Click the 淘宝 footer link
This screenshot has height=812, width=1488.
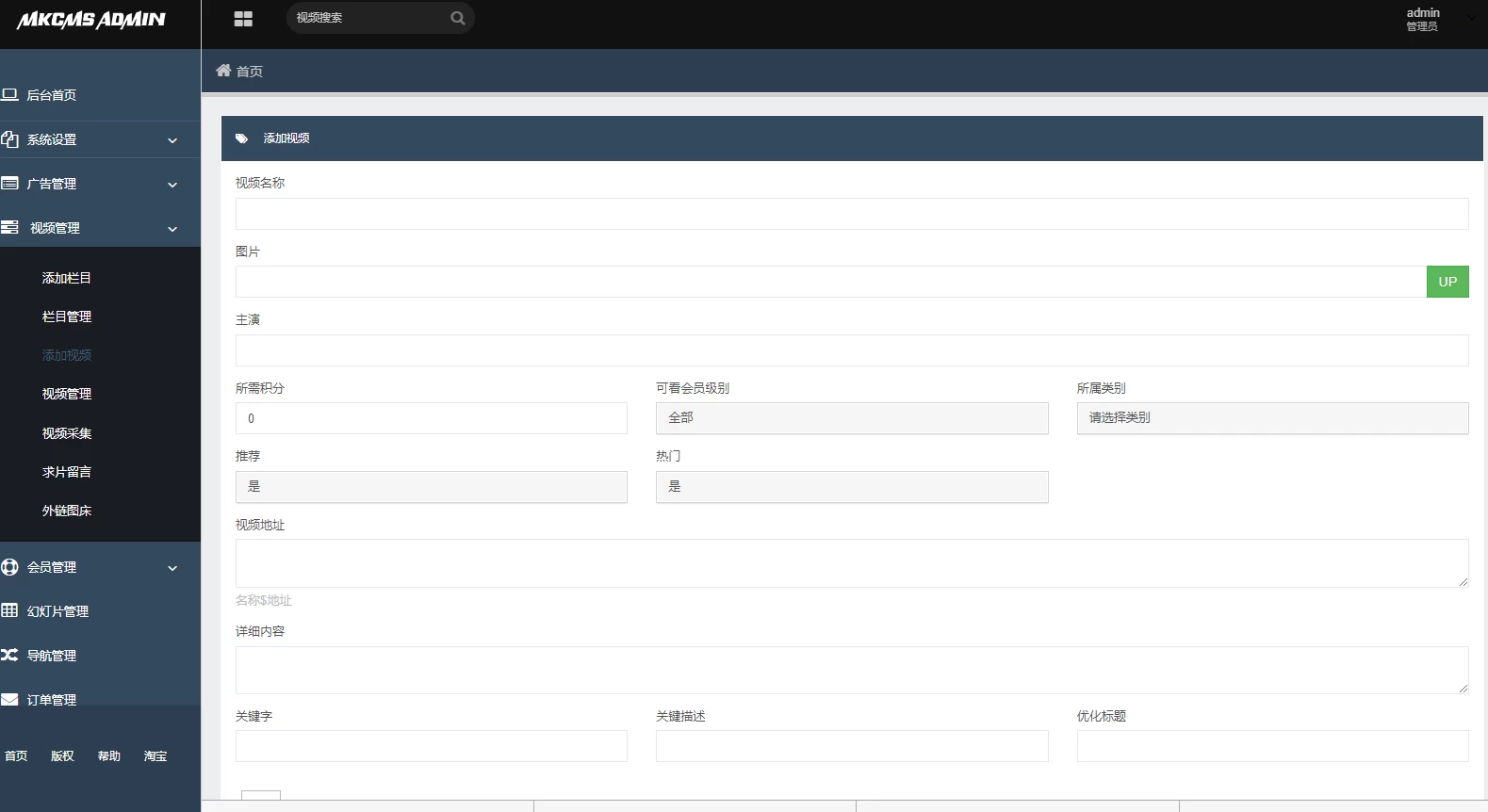click(155, 756)
